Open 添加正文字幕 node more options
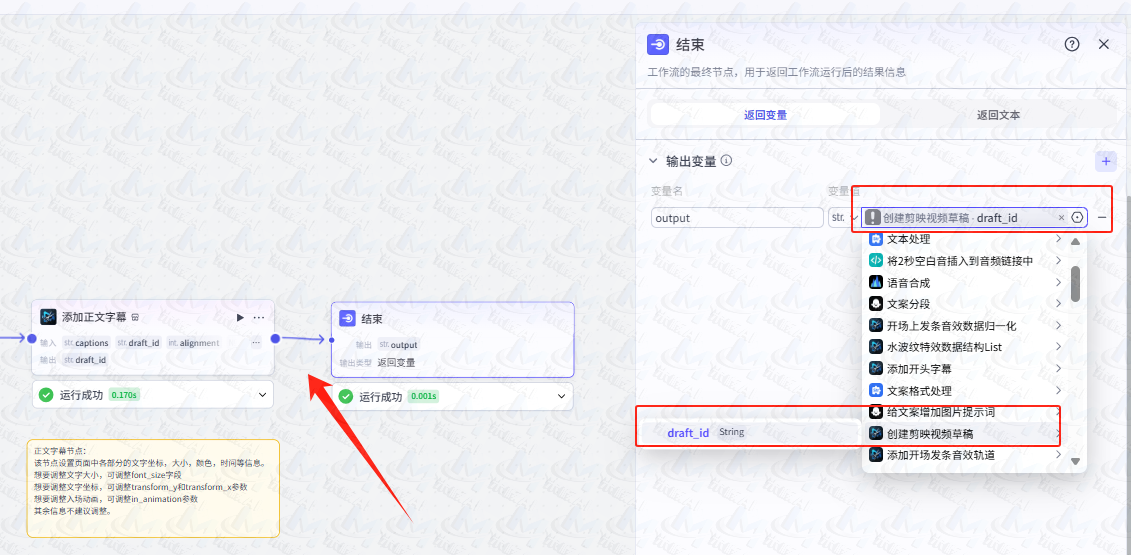Viewport: 1131px width, 555px height. 259,317
